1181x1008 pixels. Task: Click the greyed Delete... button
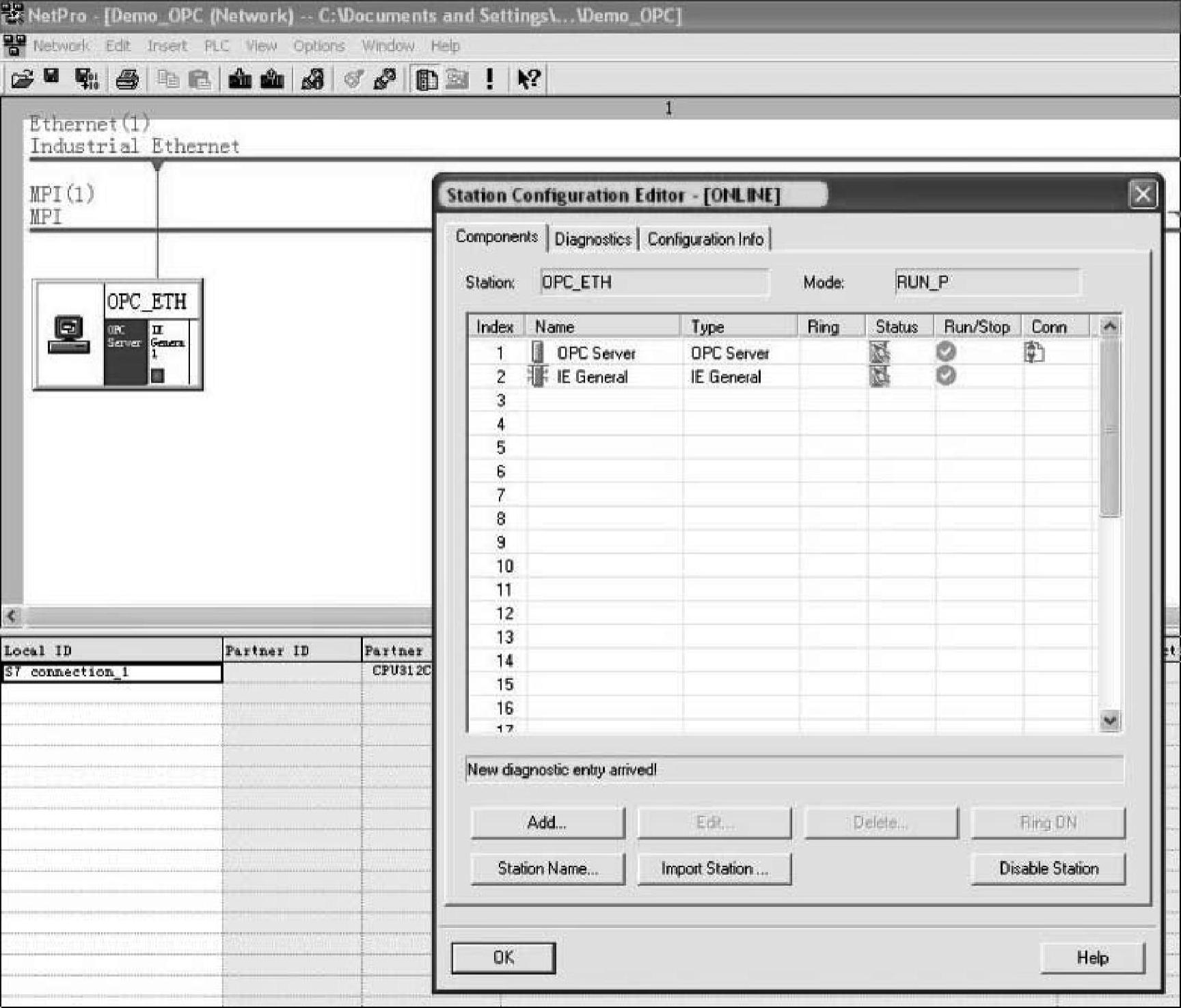tap(881, 823)
